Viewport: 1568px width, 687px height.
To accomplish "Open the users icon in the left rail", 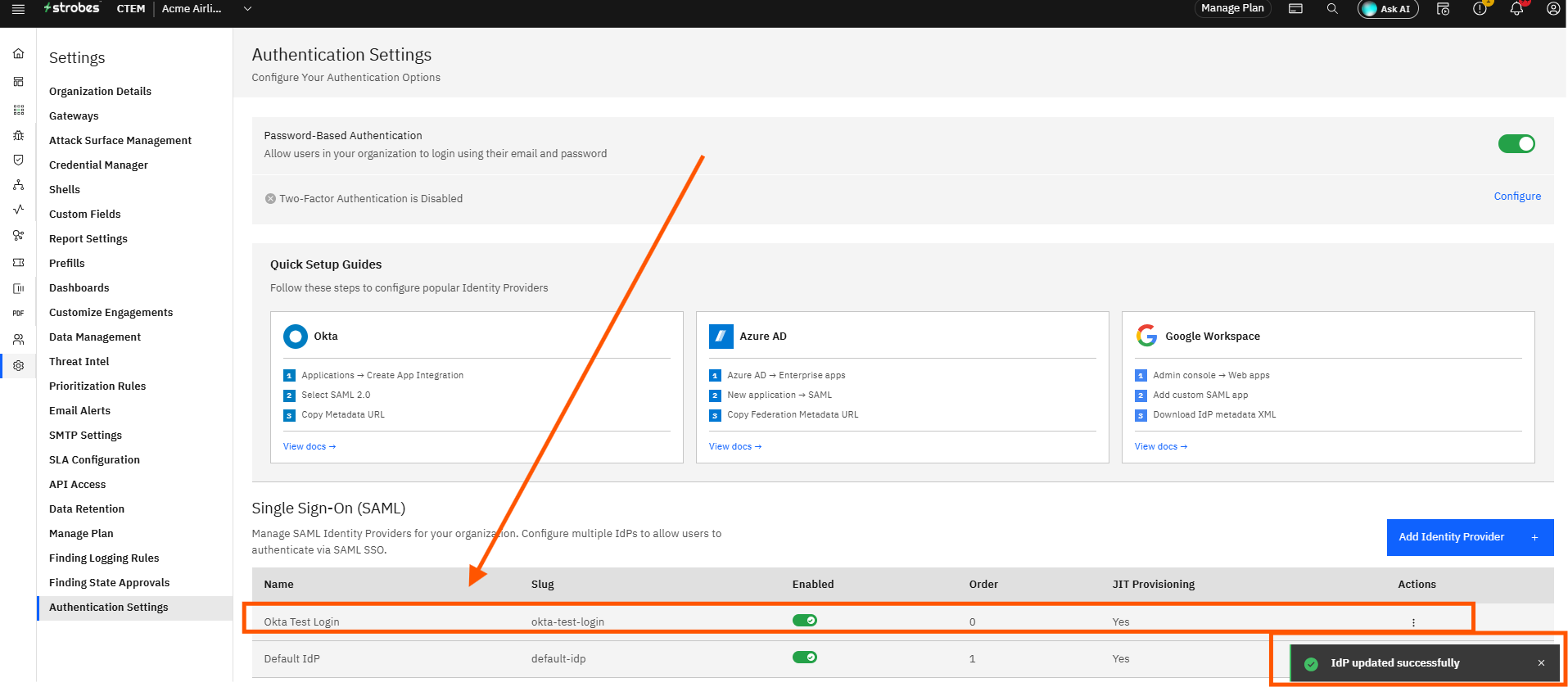I will (18, 339).
